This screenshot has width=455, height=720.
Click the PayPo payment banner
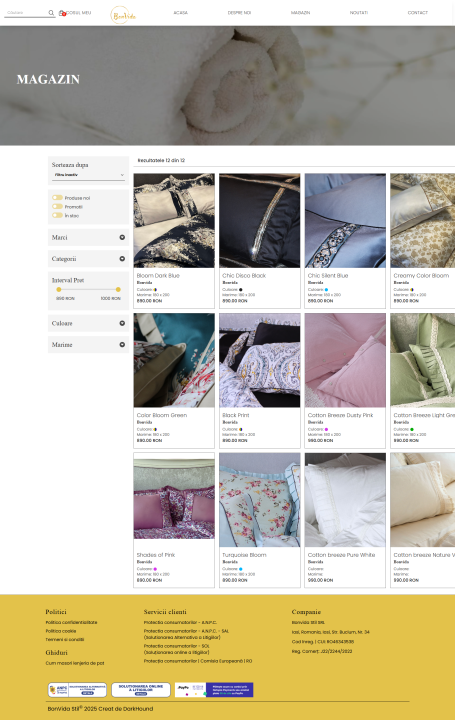tap(214, 690)
